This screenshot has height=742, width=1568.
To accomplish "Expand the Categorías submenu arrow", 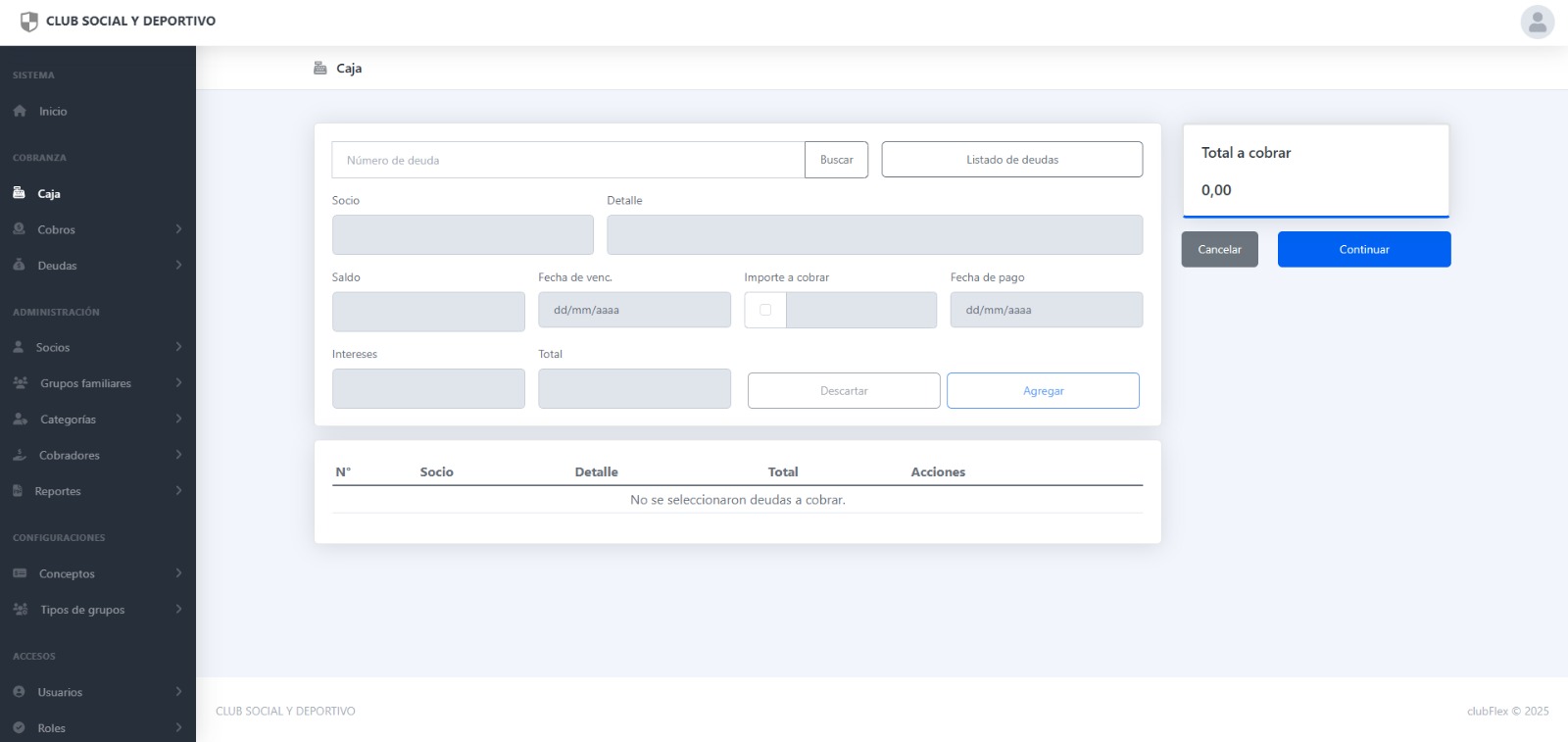I will [x=178, y=419].
